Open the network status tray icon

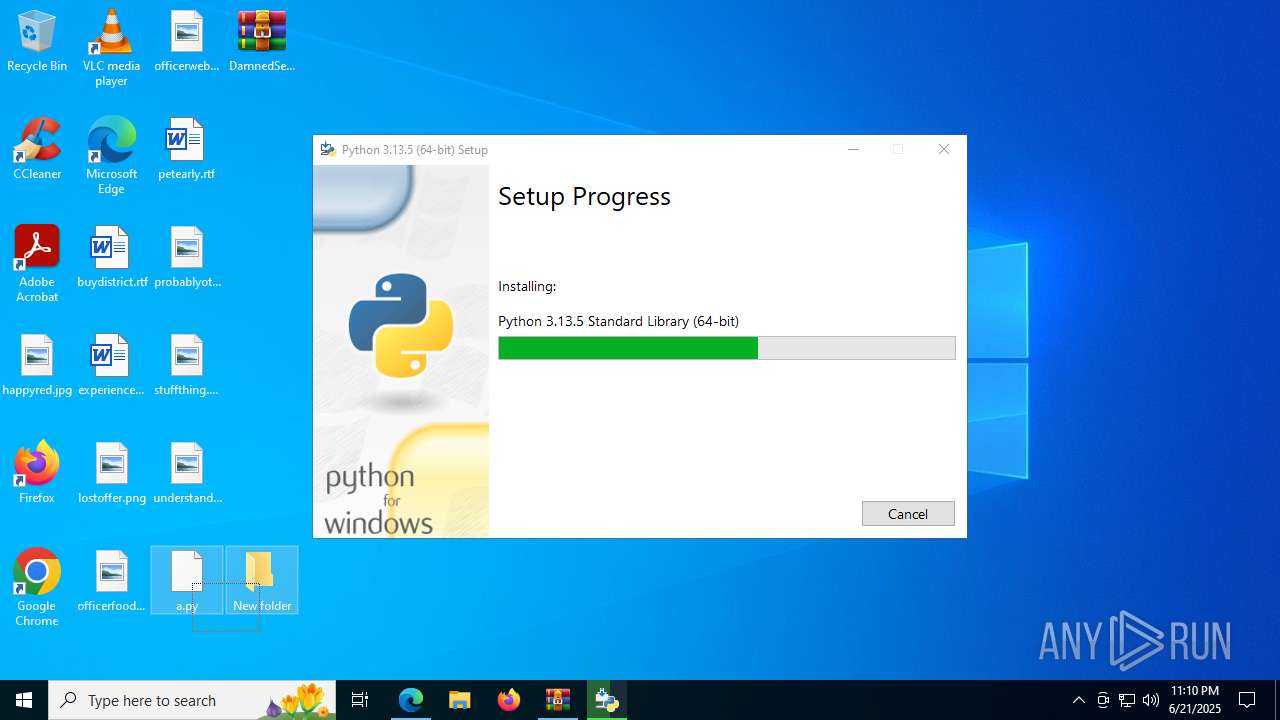point(1127,700)
